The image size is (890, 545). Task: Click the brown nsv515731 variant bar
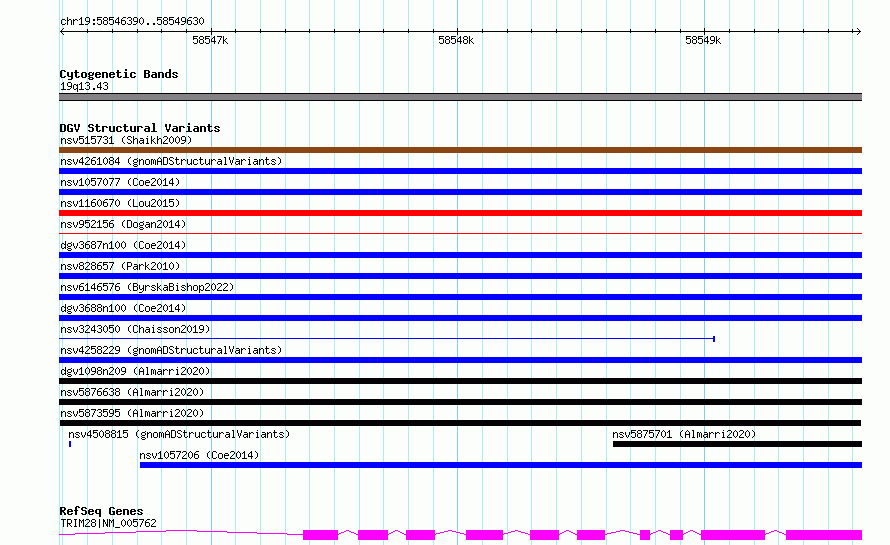click(x=460, y=150)
